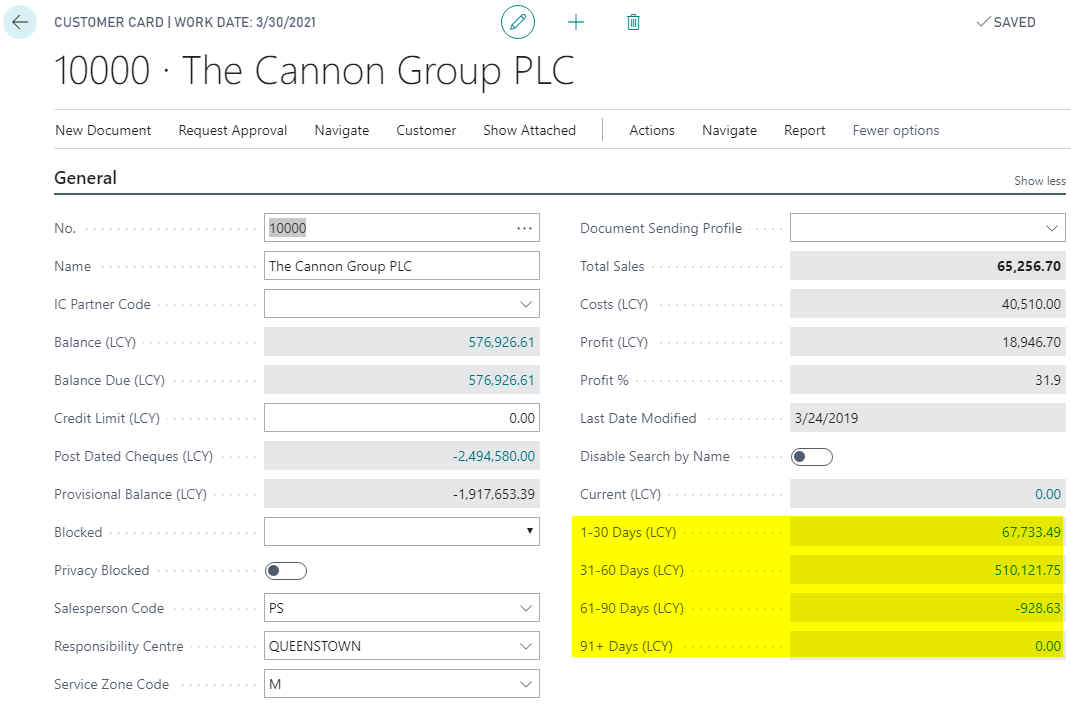Expand the Document Sending Profile dropdown
Viewport: 1071px width, 709px height.
1053,227
